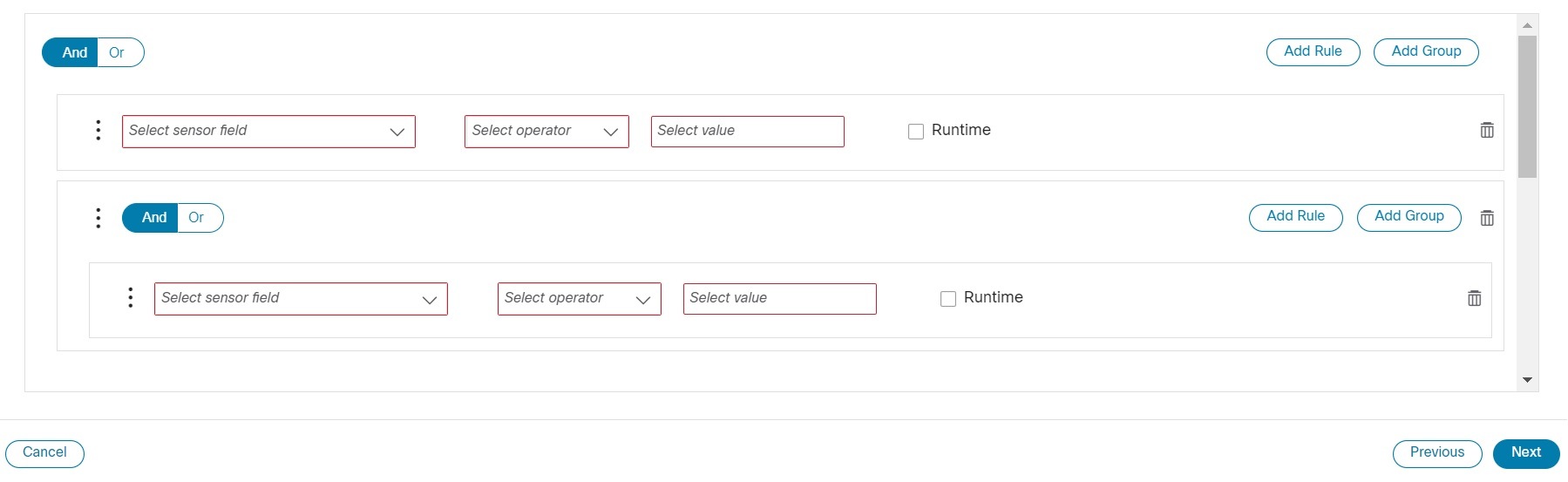Click the nested rule's three-dot handle
This screenshot has width=1568, height=482.
click(131, 297)
